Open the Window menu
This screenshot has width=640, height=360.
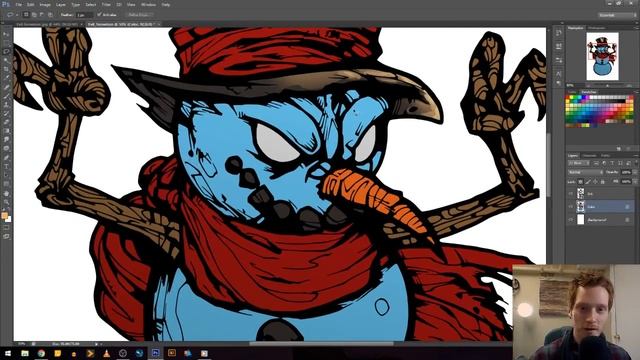point(148,4)
